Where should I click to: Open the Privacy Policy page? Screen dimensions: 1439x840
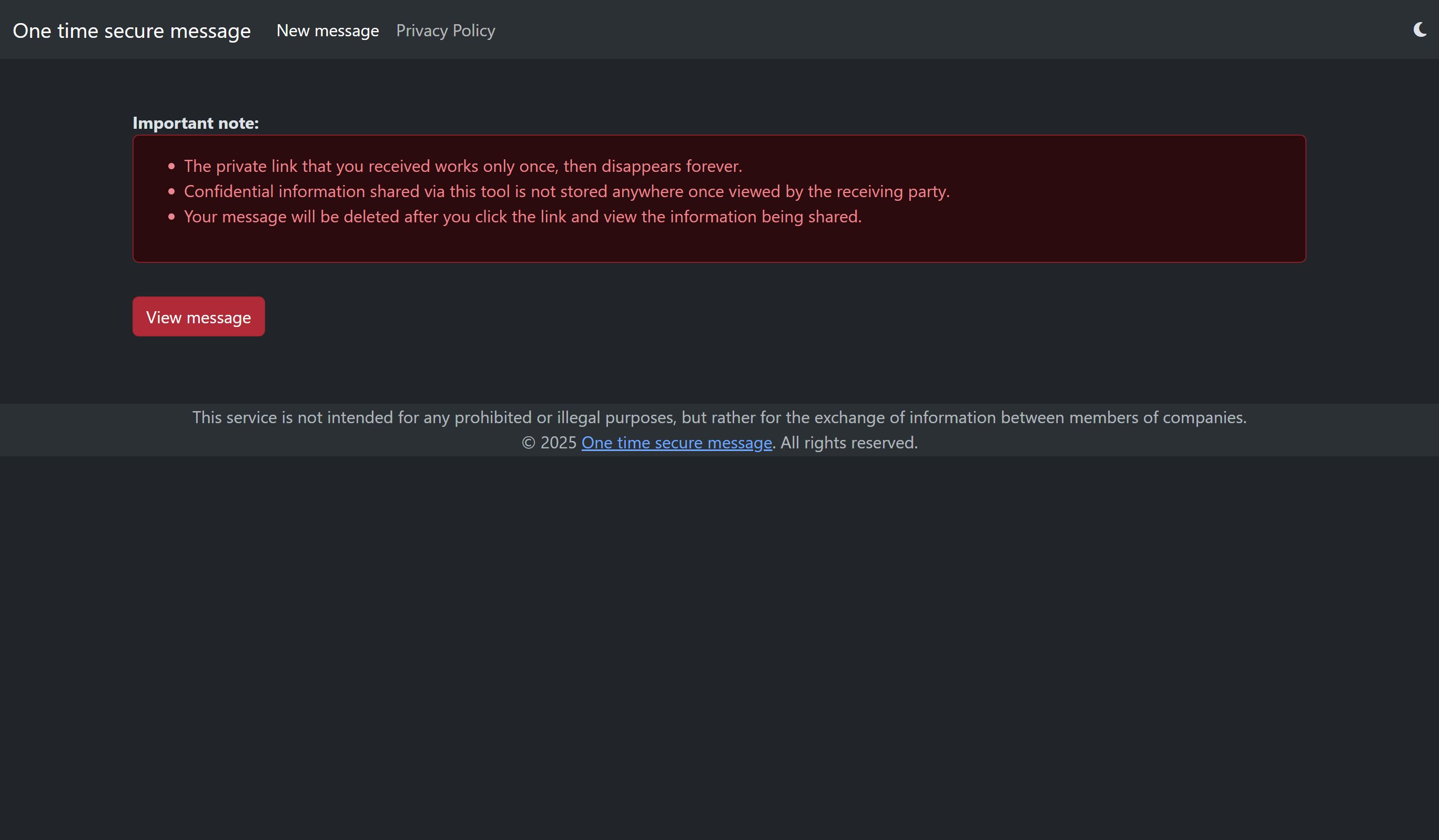click(445, 31)
